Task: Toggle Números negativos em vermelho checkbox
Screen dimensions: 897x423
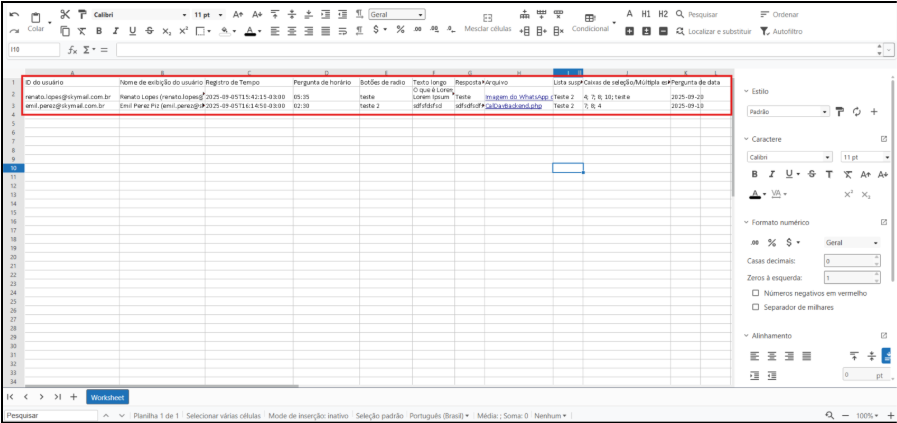Action: click(755, 293)
